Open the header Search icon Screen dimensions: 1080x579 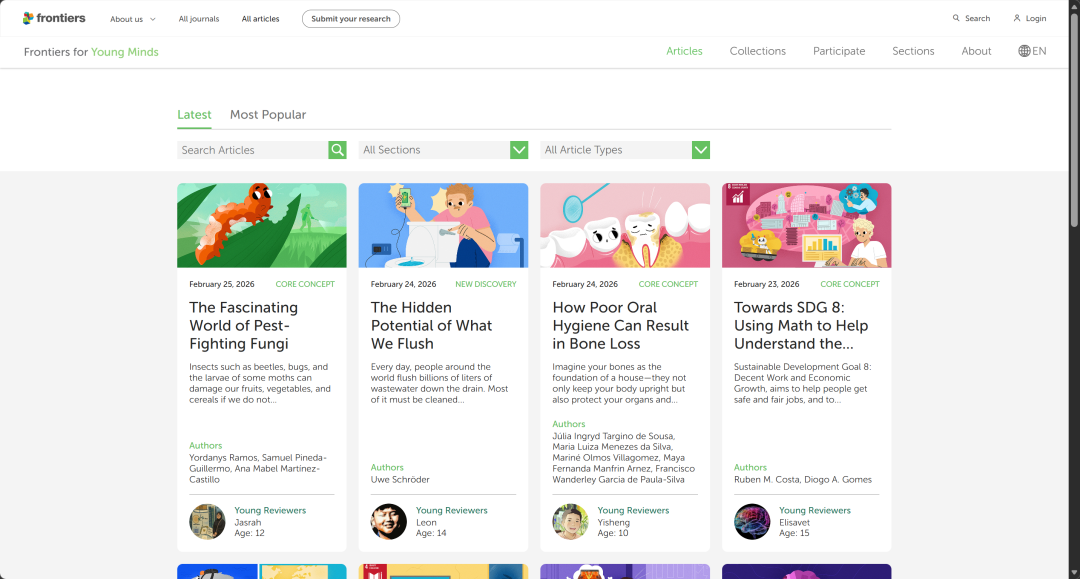[x=956, y=18]
